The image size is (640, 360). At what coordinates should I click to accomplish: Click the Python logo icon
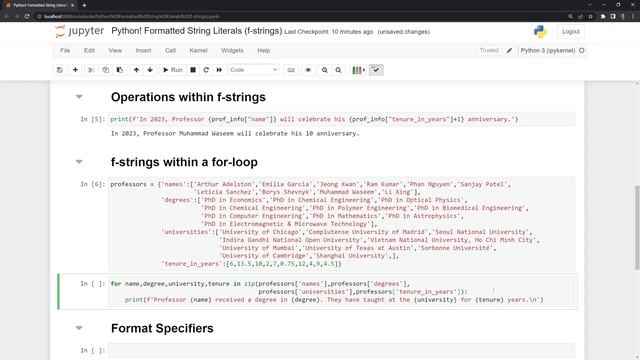[540, 31]
